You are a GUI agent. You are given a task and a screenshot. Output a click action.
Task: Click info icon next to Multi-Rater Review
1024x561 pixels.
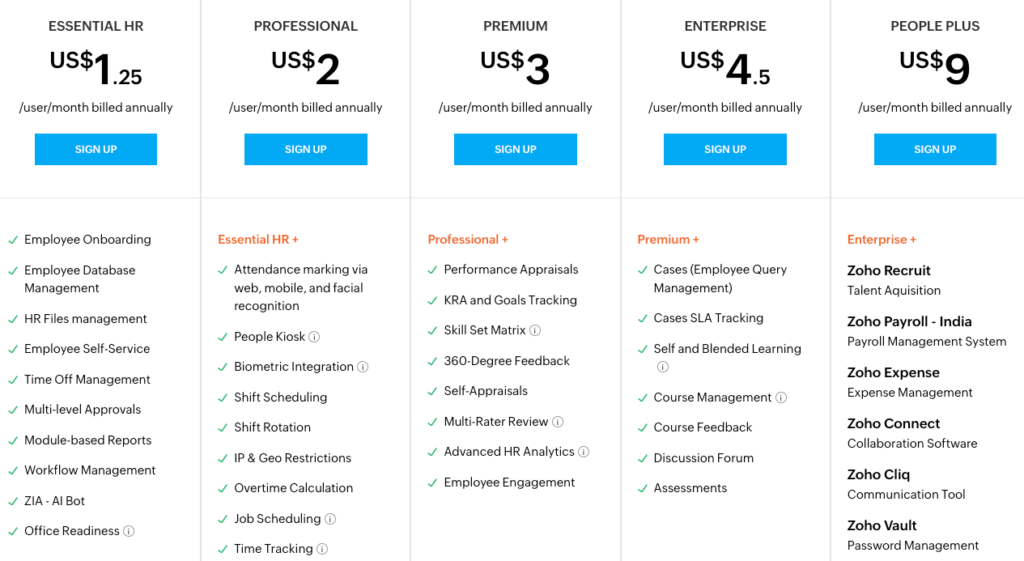pos(558,422)
